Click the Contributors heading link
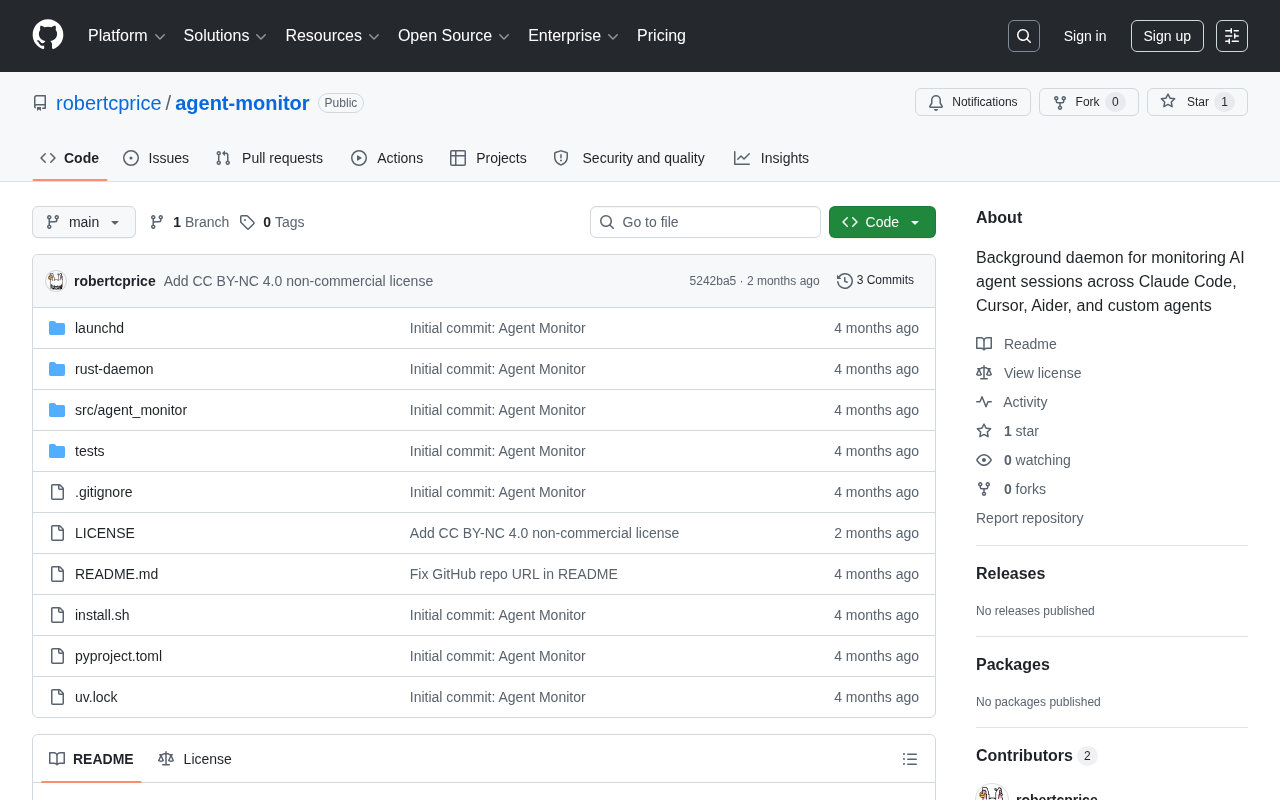Screen dimensions: 1280x800 click(x=1036, y=756)
